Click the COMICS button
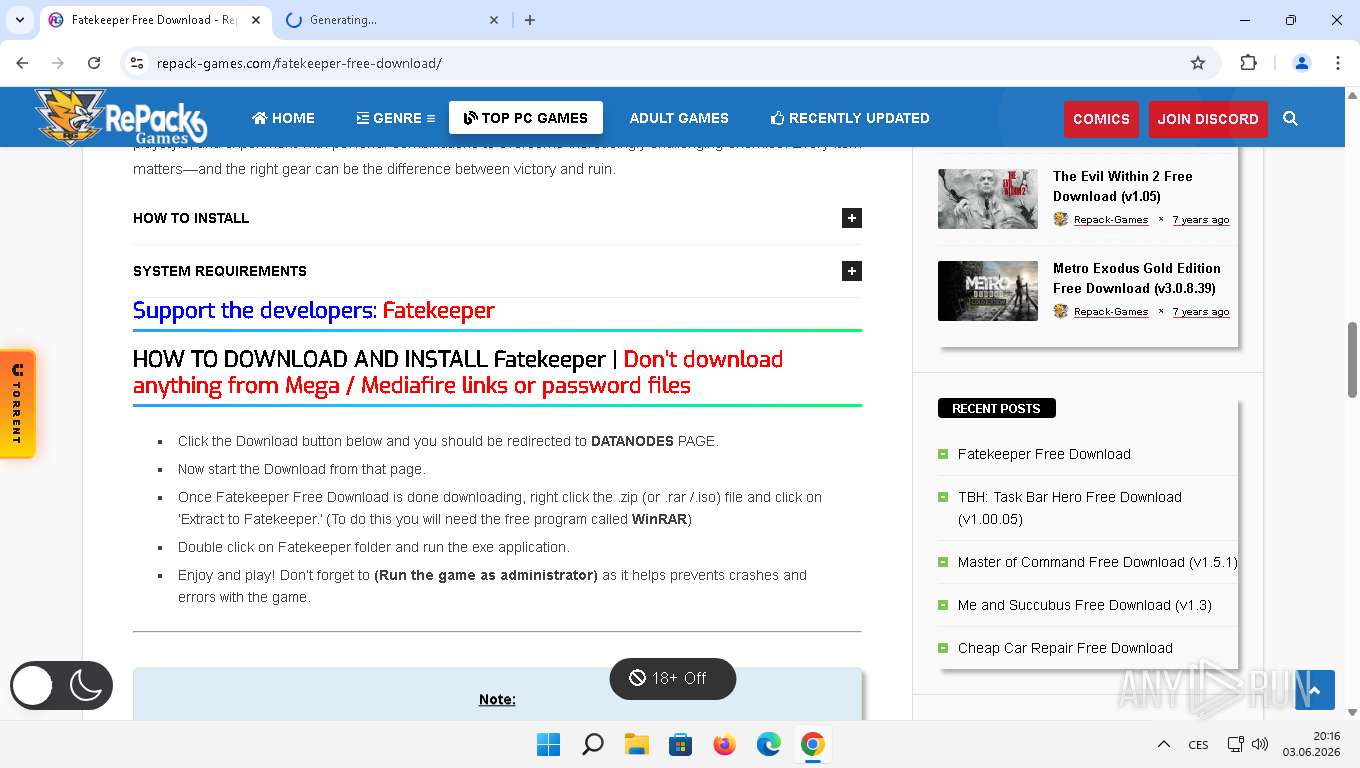This screenshot has width=1360, height=768. (x=1101, y=119)
